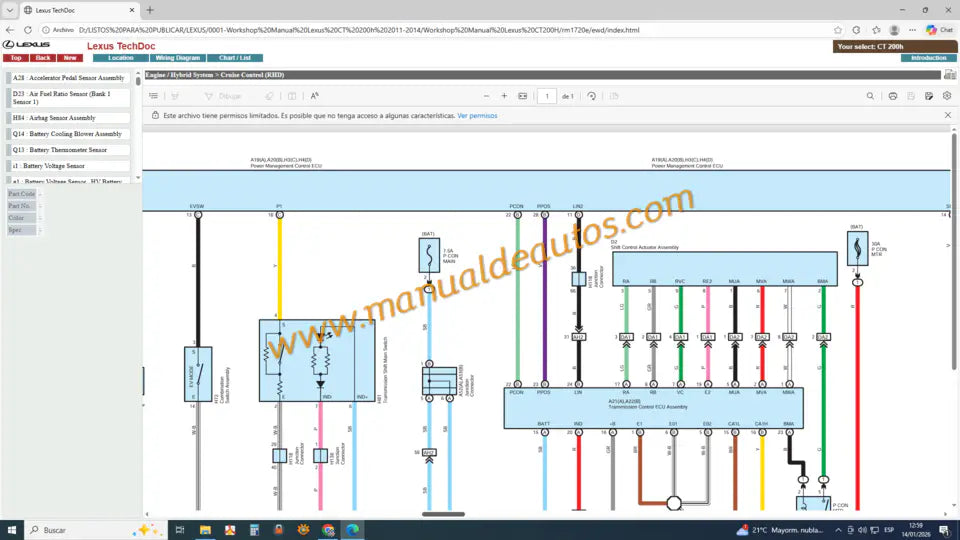The image size is (960, 540).
Task: Select Q13 Battery Thermometer Sensor
Action: click(68, 149)
